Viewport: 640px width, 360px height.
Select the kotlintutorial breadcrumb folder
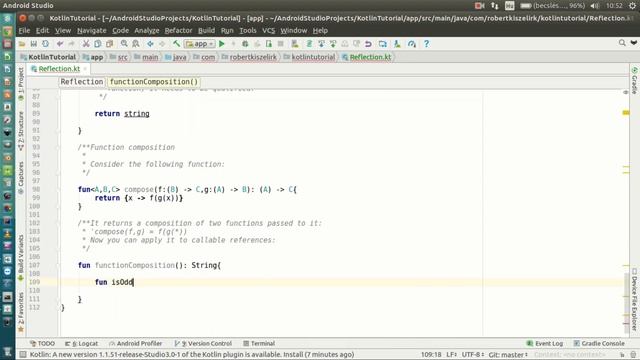coord(309,57)
